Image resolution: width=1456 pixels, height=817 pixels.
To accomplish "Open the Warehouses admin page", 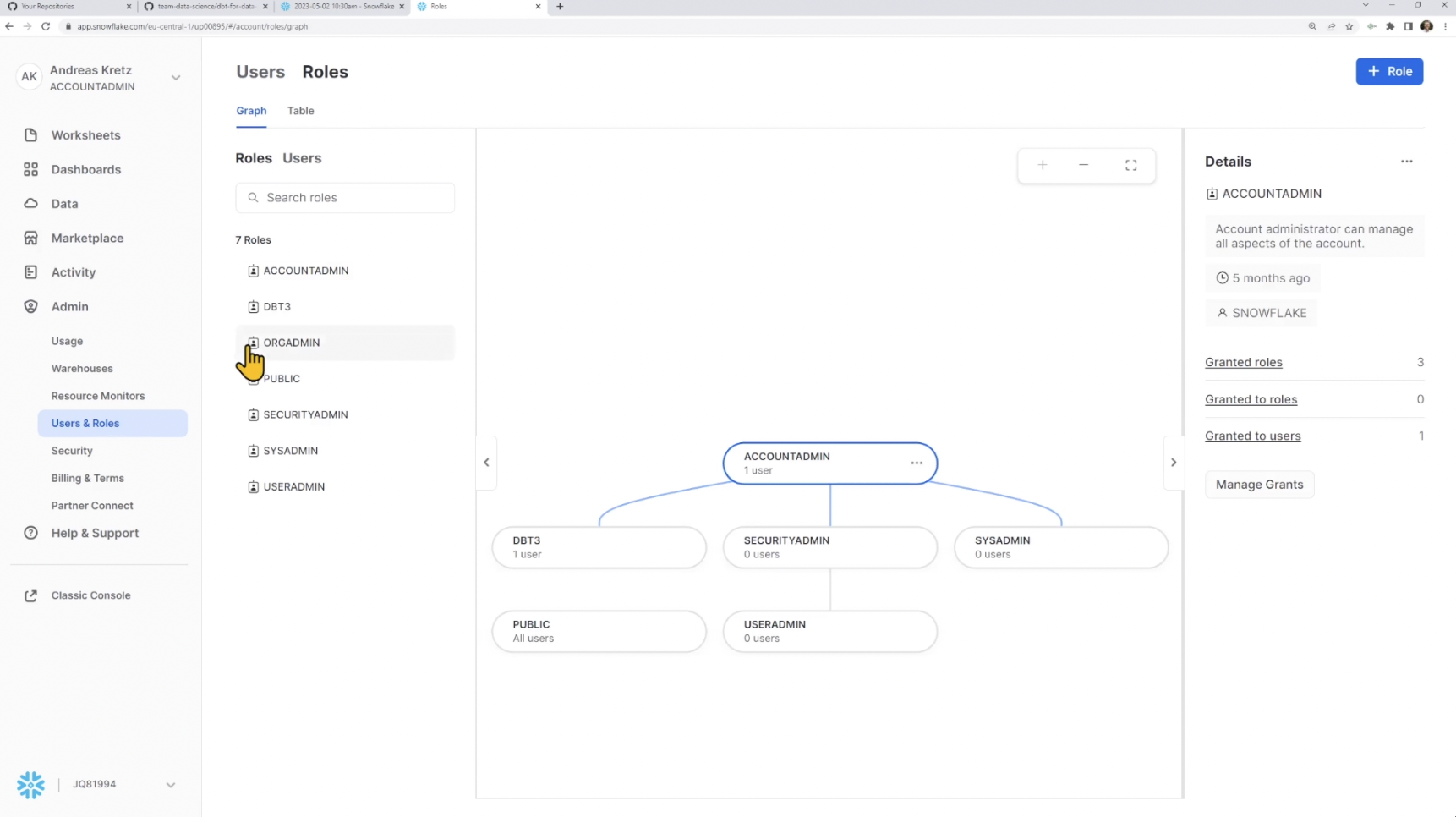I will pyautogui.click(x=82, y=369).
